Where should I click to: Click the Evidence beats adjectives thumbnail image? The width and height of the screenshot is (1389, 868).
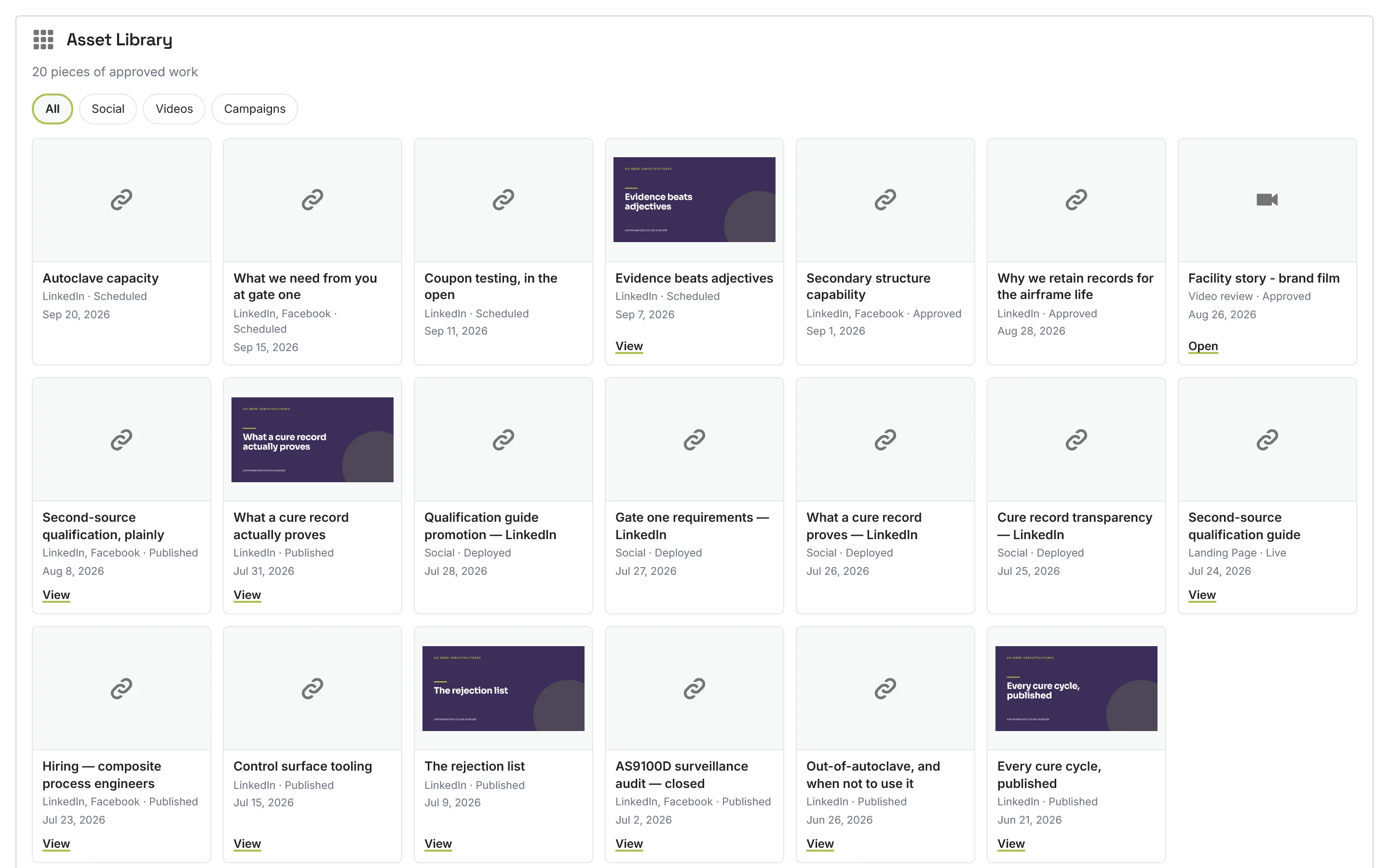(694, 200)
